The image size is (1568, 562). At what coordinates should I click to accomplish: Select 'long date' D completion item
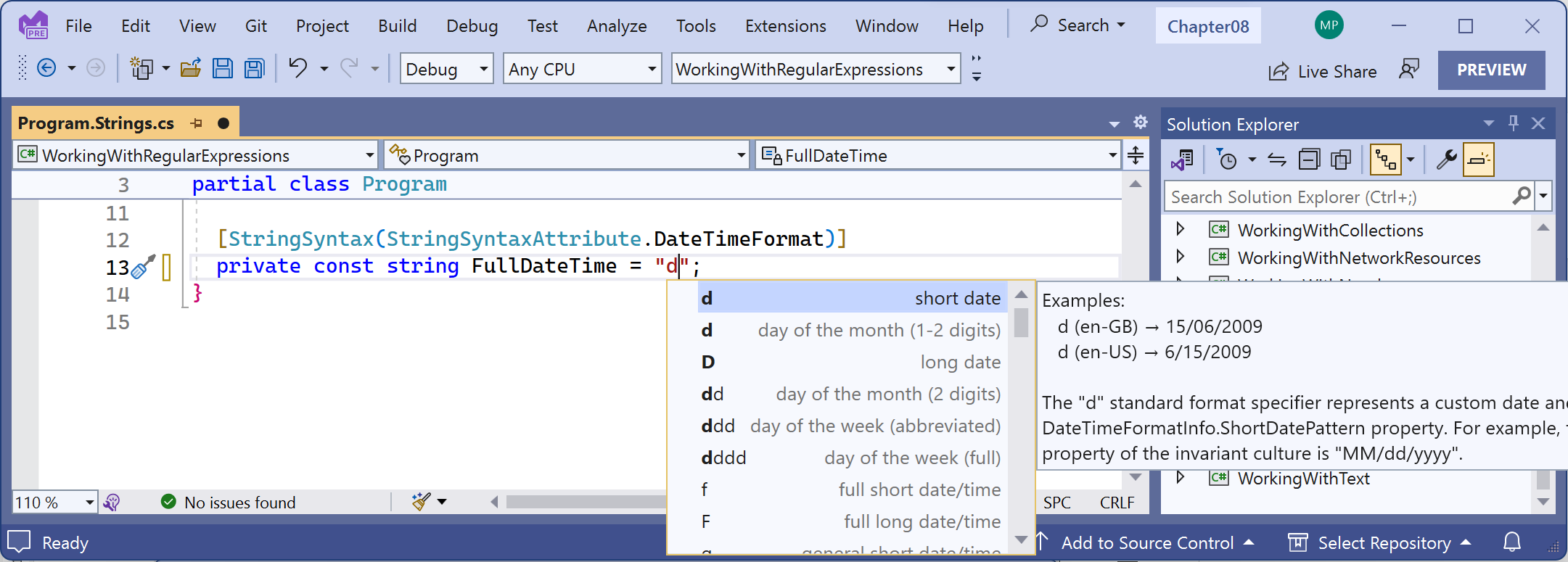(852, 362)
